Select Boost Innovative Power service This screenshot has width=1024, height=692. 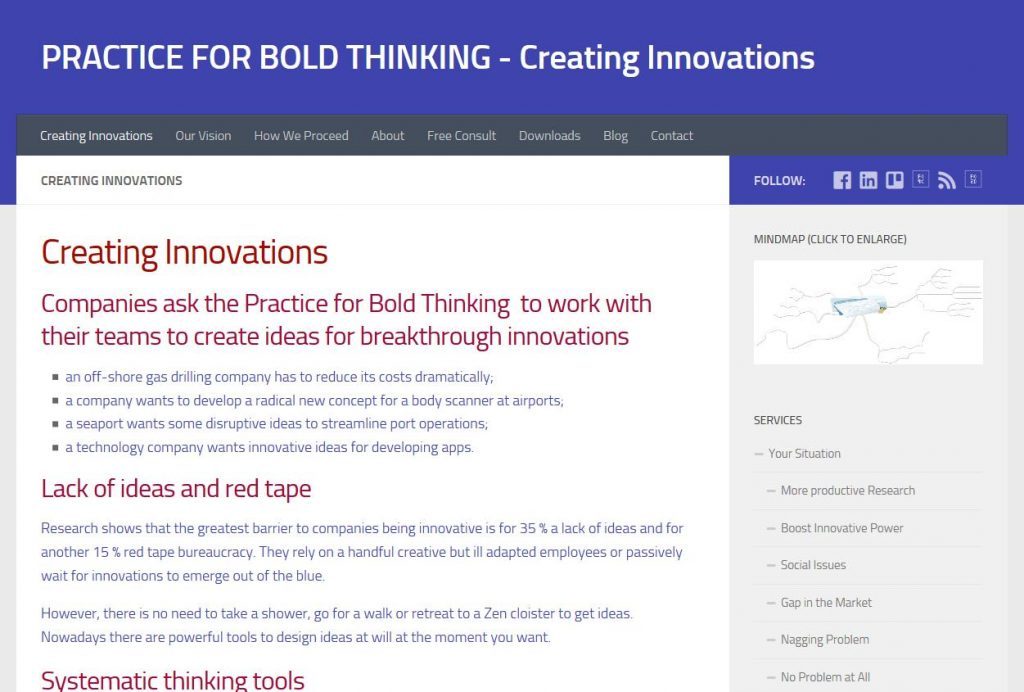[842, 527]
